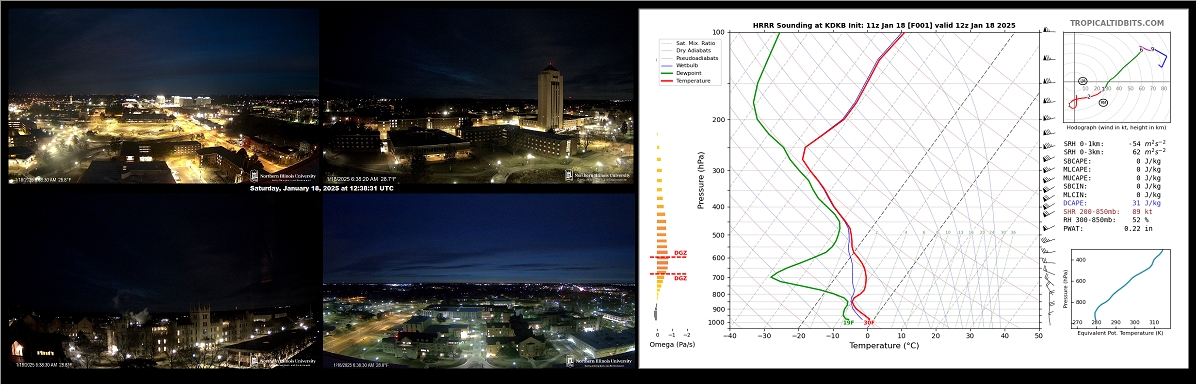
Task: Open the webcam view with the tall tower
Action: coord(478,96)
